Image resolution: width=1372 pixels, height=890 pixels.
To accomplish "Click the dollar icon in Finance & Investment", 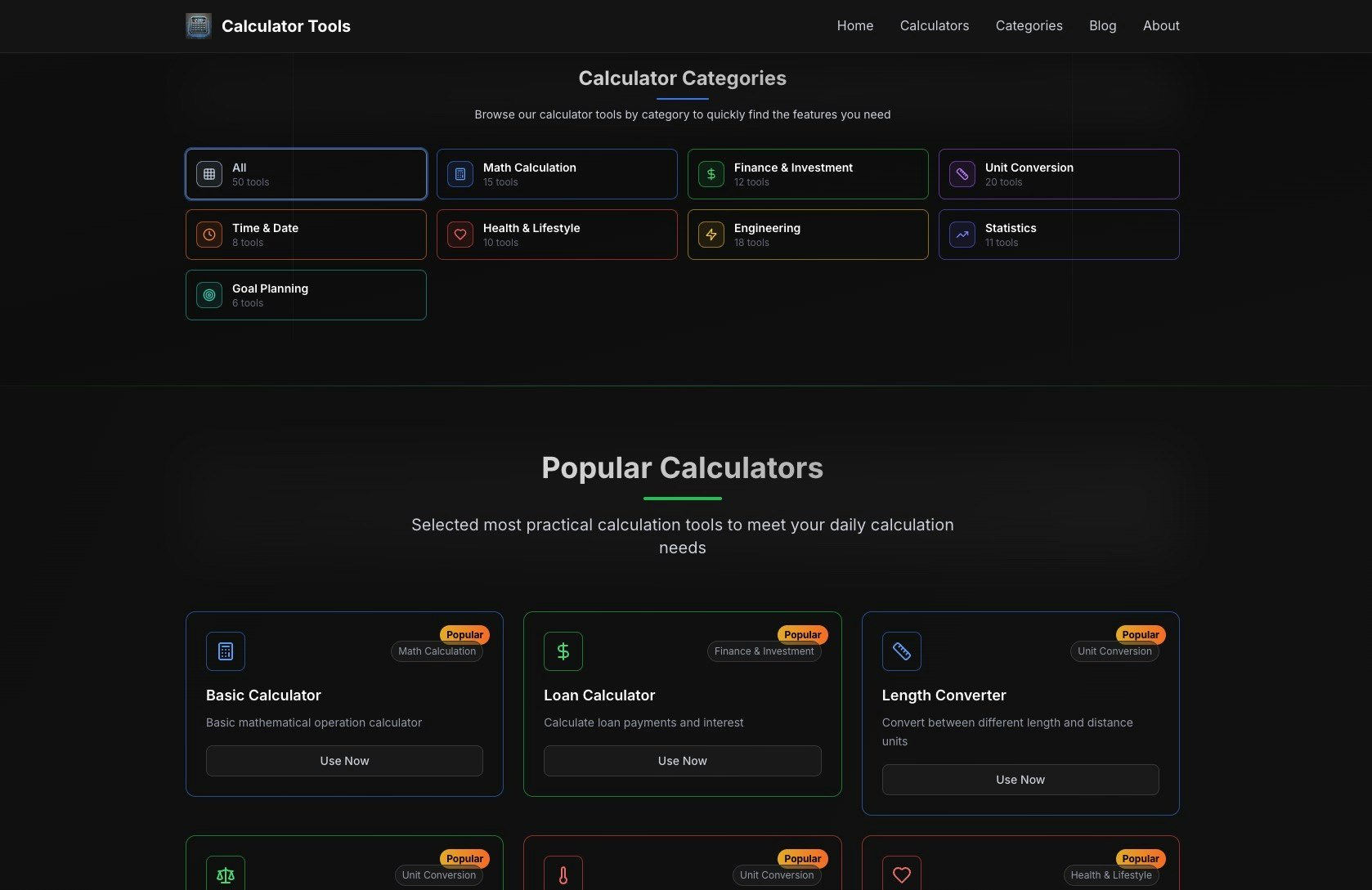I will point(711,174).
